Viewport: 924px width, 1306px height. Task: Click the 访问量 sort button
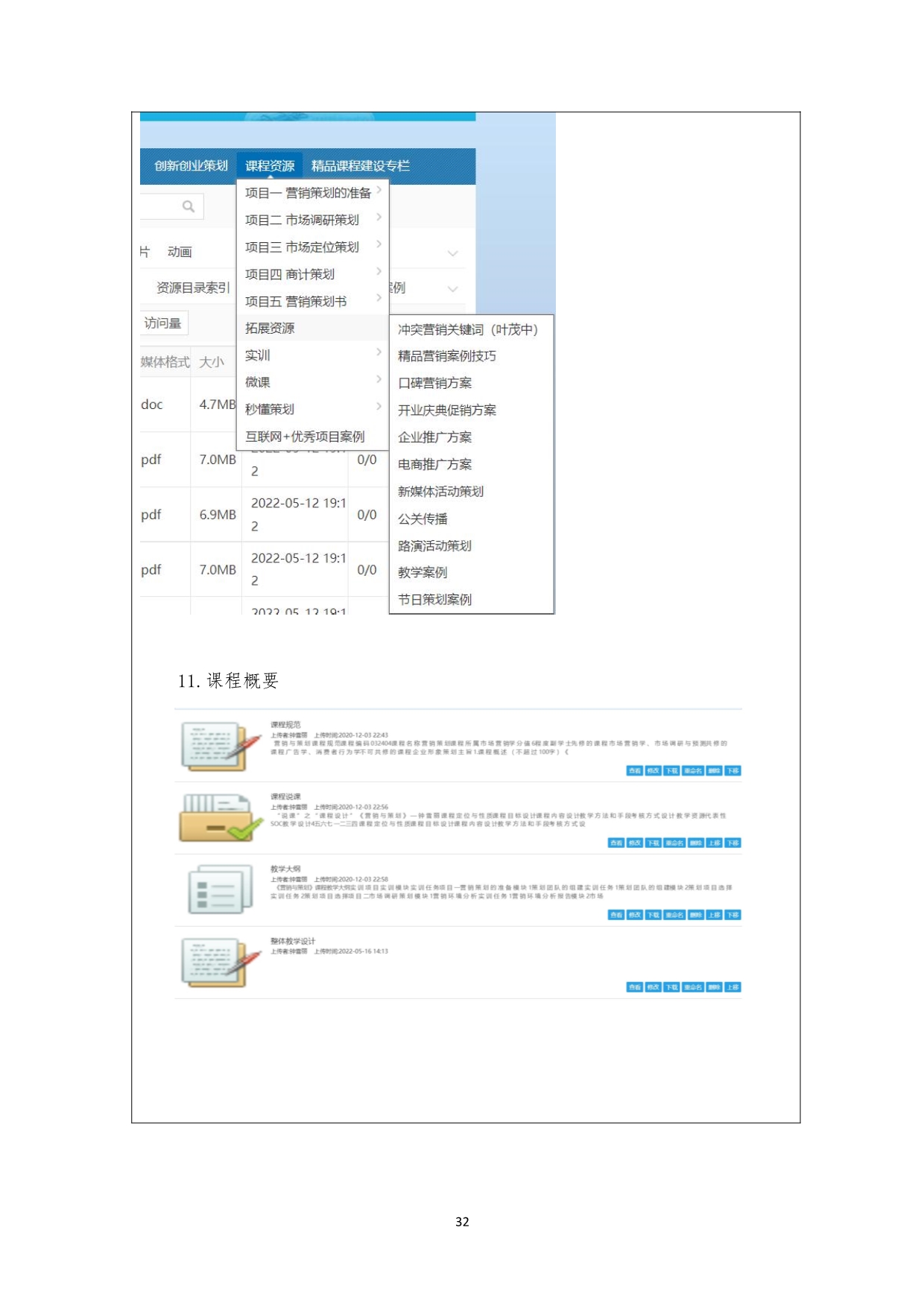pyautogui.click(x=164, y=323)
